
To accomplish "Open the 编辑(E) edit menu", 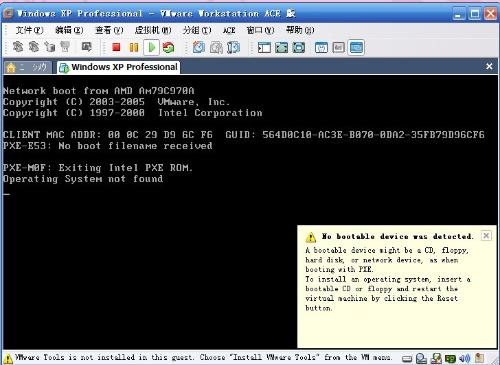I will pos(69,30).
